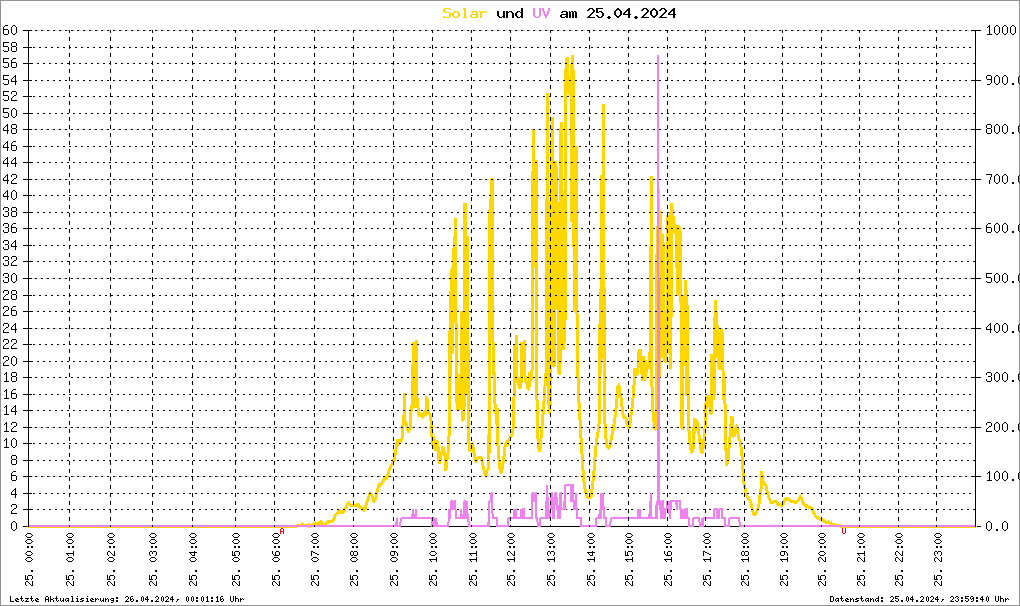Click the "Letzte Aktualisierung" timestamp text
The width and height of the screenshot is (1020, 606).
(126, 598)
